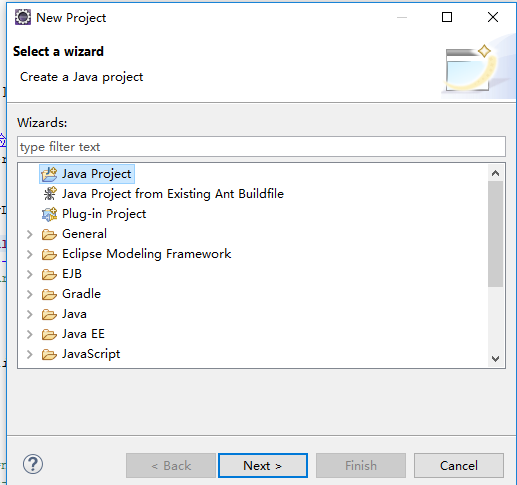Click the Cancel button
The image size is (517, 485).
tap(459, 465)
